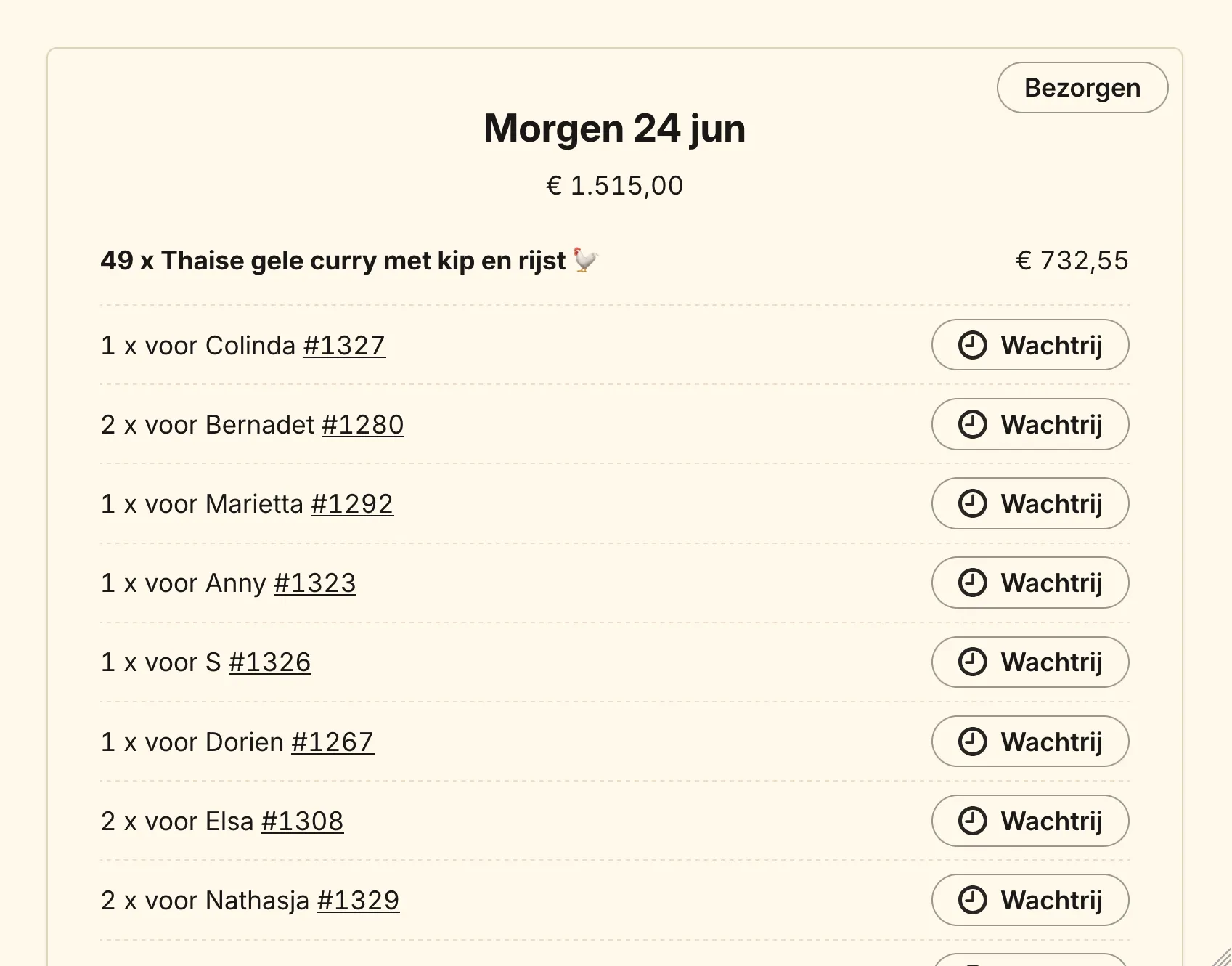Click the Thaise gele curry dish heading

tap(350, 261)
